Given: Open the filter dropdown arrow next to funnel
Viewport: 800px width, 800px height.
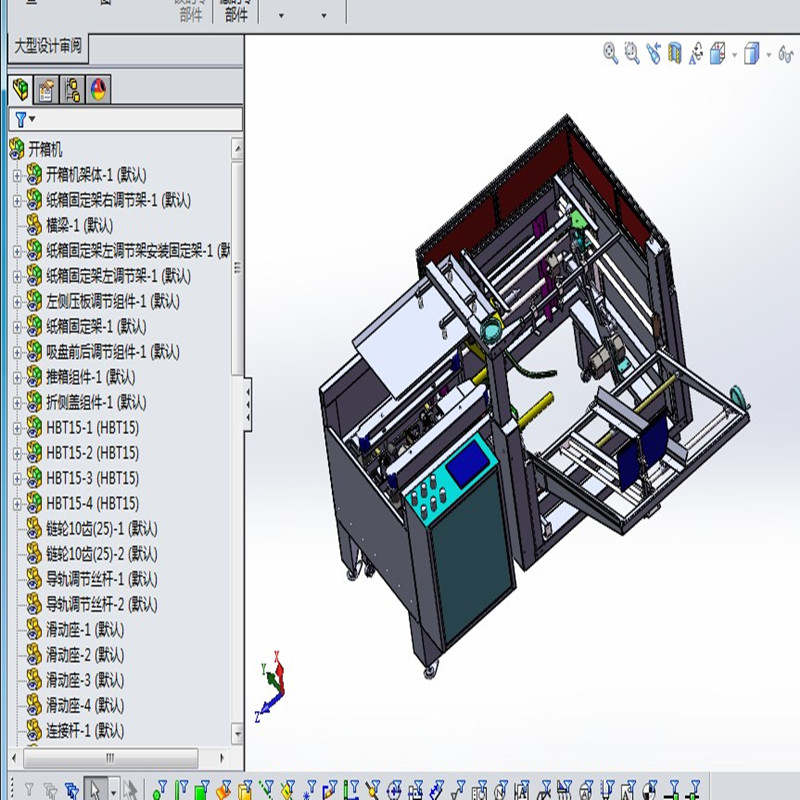Looking at the screenshot, I should [33, 121].
